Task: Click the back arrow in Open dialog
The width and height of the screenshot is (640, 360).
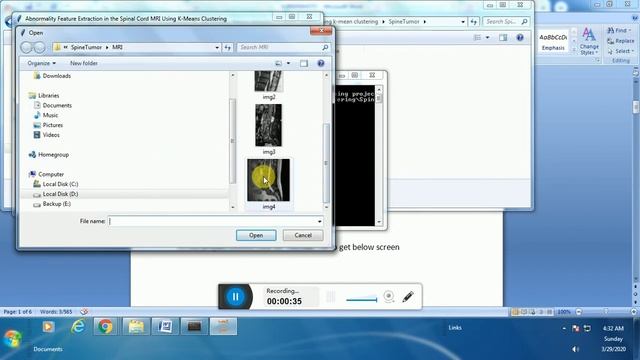Action: [27, 47]
